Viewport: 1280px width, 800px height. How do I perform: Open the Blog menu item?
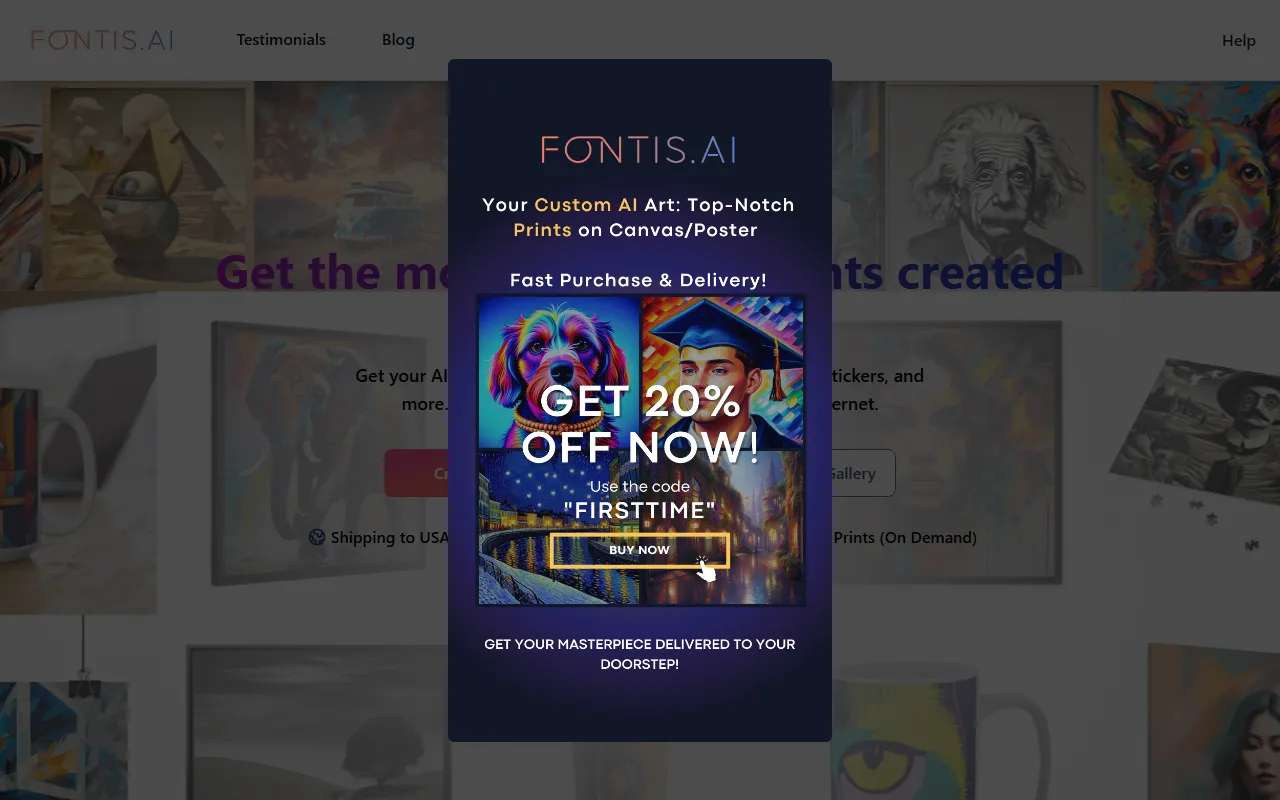pos(398,40)
